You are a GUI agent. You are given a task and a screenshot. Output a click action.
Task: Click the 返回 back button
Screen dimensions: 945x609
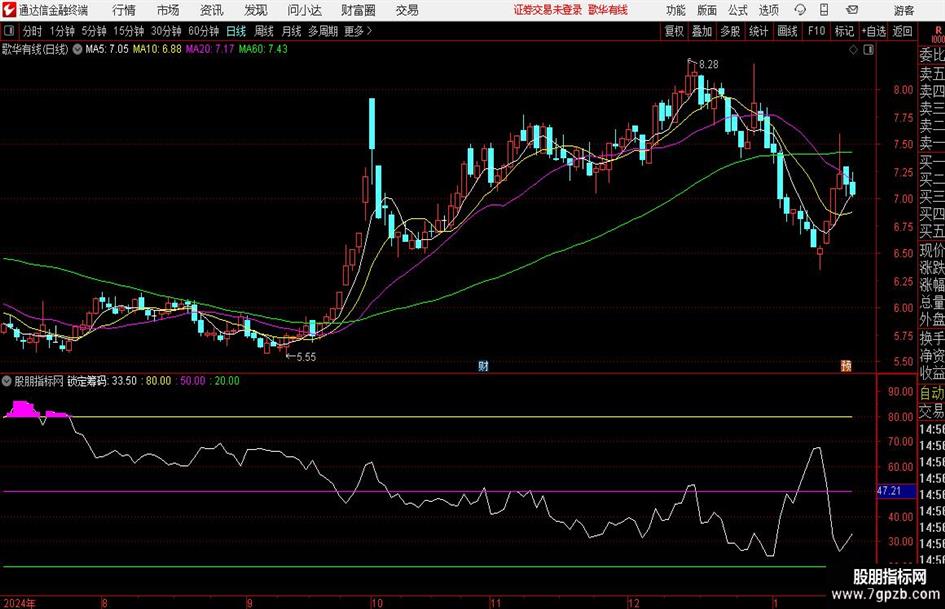pos(902,31)
